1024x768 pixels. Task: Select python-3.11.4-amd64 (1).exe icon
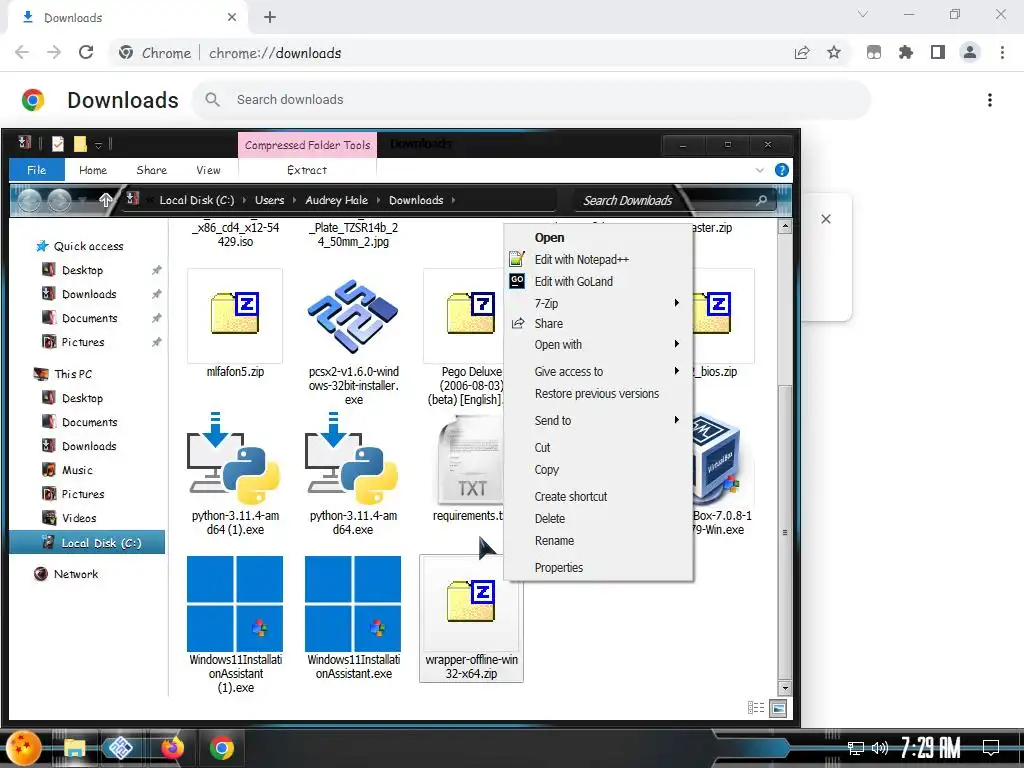click(x=234, y=460)
